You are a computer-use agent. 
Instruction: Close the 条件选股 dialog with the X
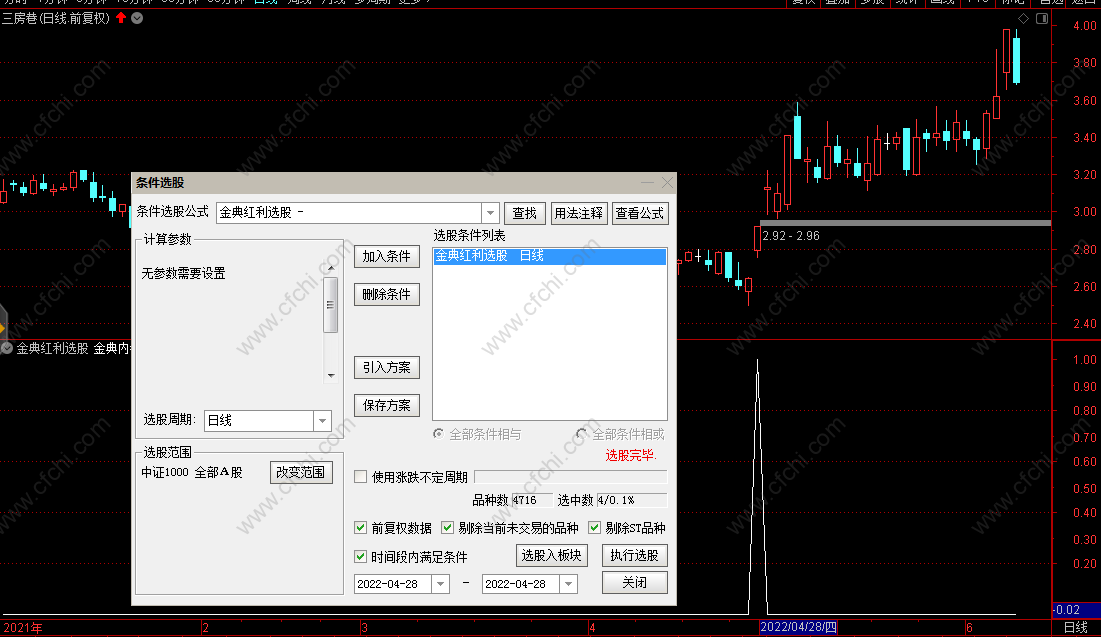pyautogui.click(x=667, y=183)
